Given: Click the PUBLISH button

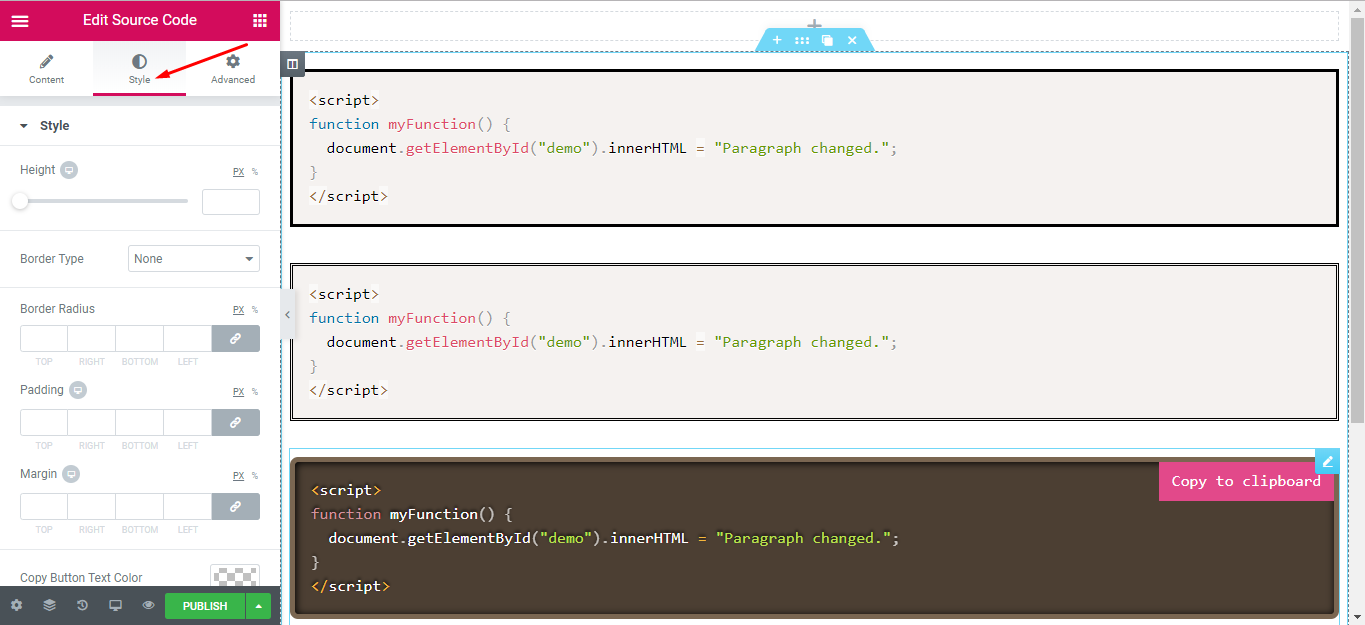Looking at the screenshot, I should 205,606.
